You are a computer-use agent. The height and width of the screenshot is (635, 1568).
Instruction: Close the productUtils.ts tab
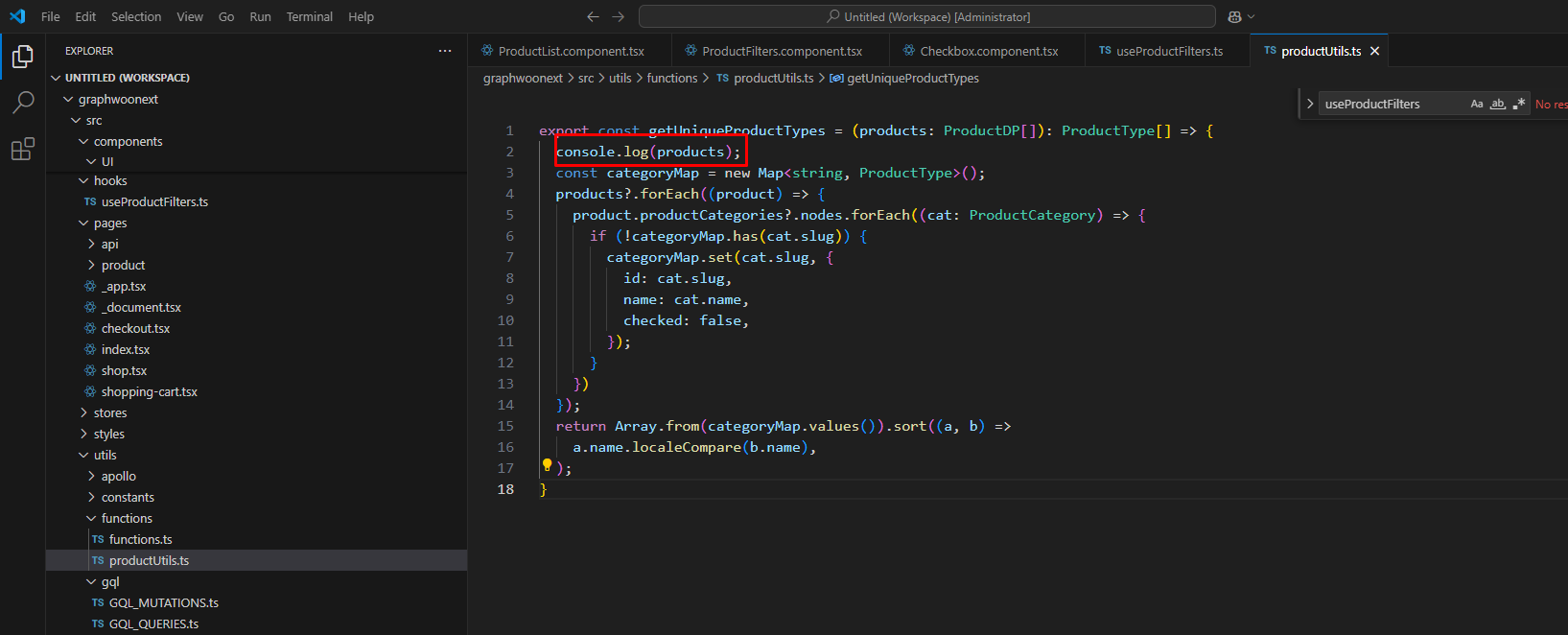pyautogui.click(x=1374, y=51)
